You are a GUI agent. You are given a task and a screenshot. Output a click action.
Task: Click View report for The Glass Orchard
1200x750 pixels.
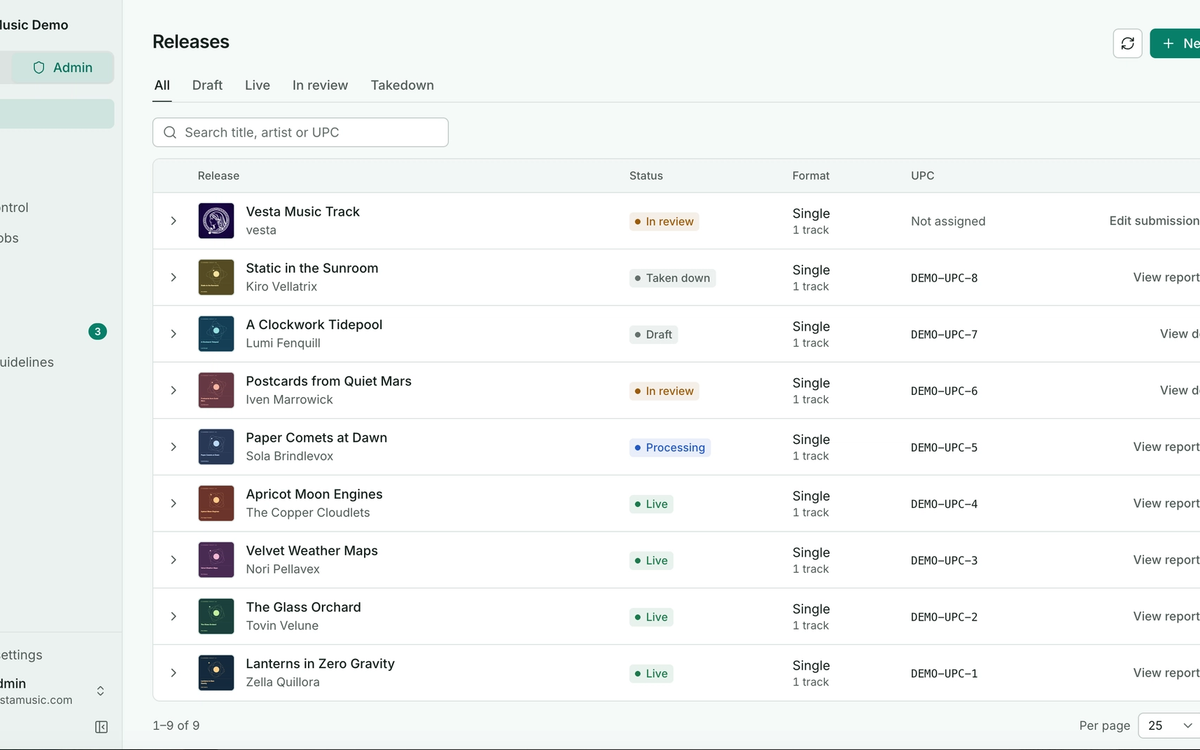click(x=1166, y=616)
